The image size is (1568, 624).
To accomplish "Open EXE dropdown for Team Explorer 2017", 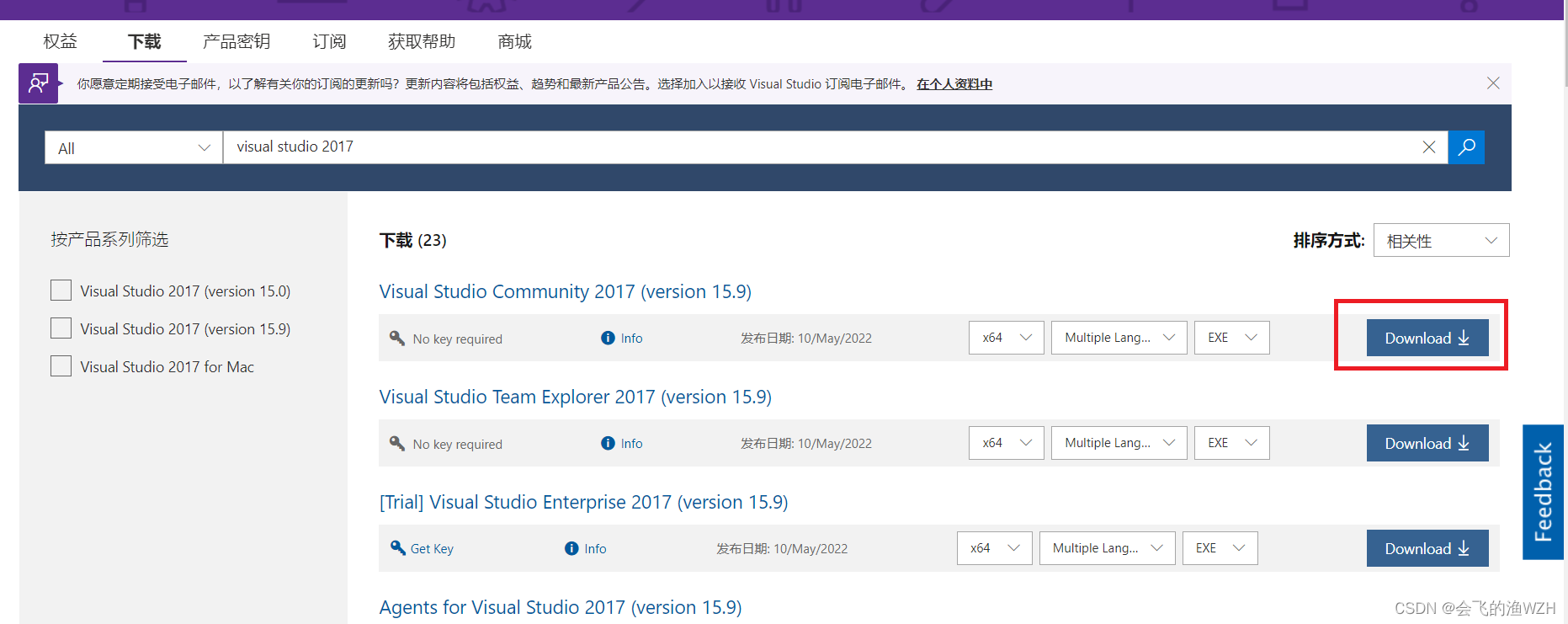I will (x=1231, y=443).
